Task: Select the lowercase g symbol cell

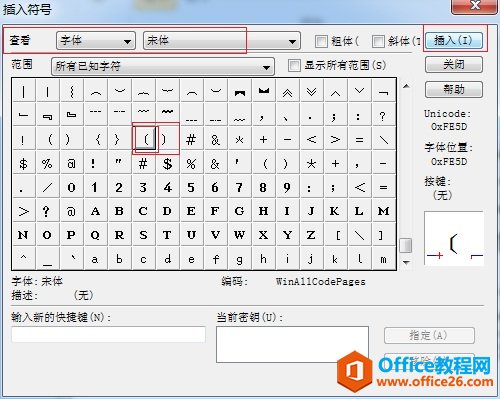Action: pyautogui.click(x=239, y=258)
